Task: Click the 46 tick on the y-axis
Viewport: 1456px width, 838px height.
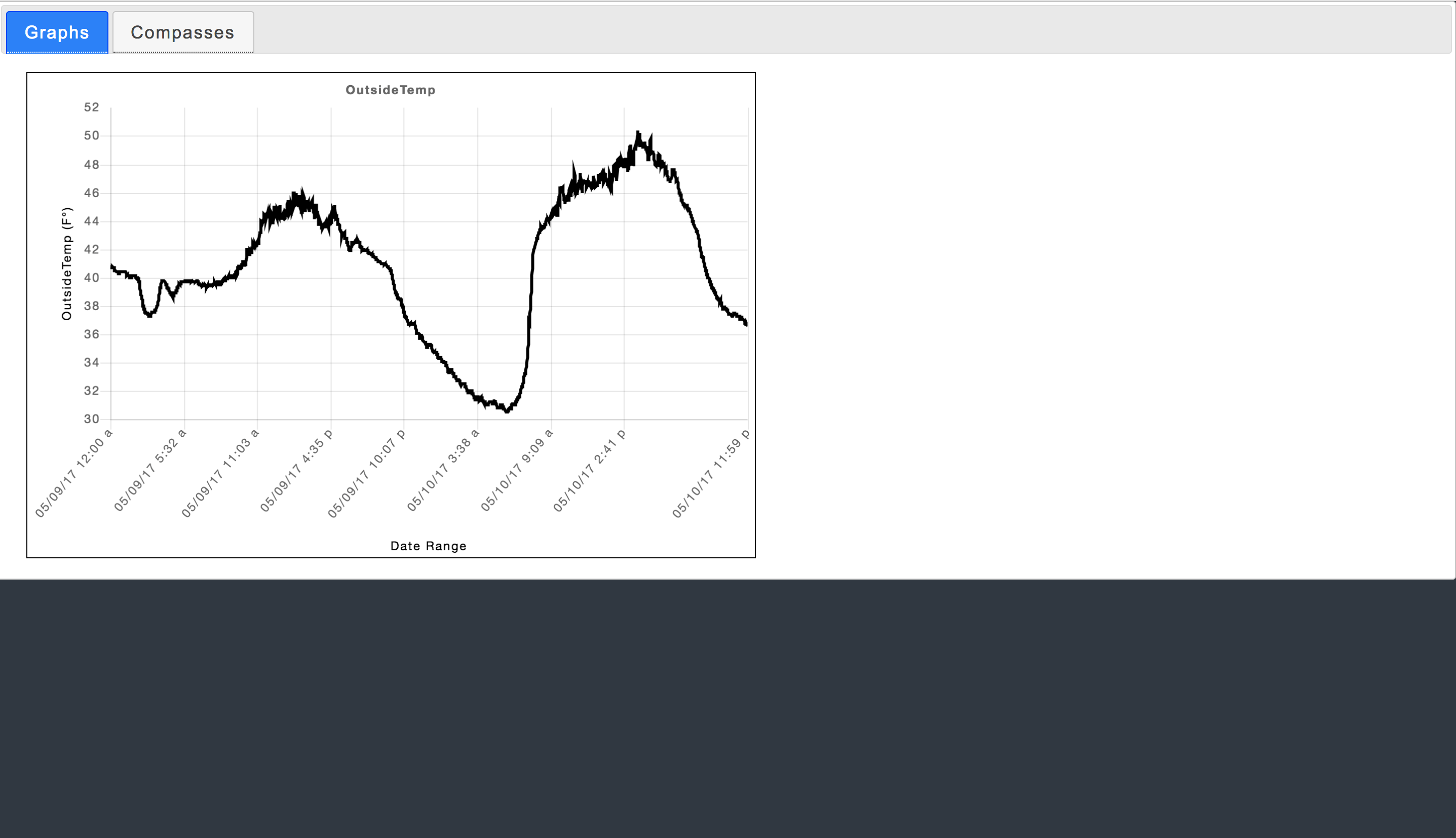Action: pyautogui.click(x=92, y=193)
